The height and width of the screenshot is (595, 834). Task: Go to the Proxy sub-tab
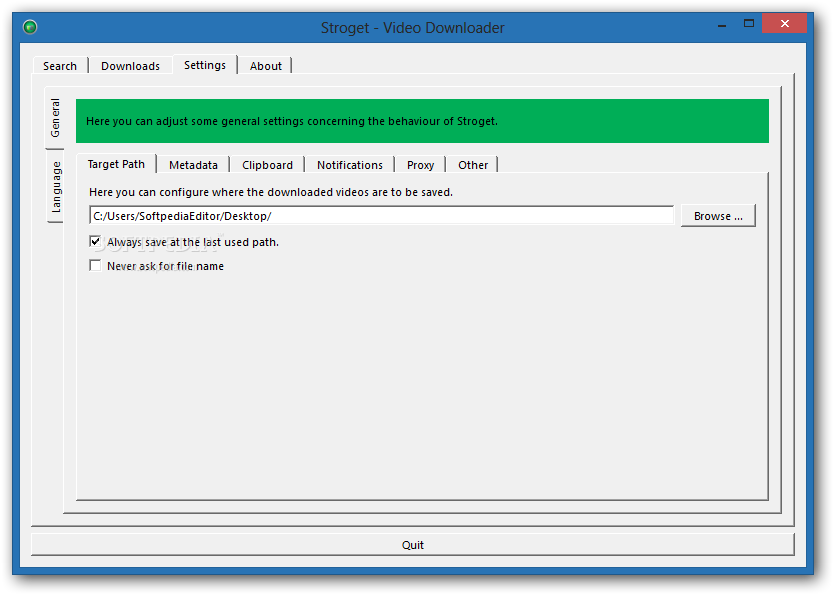(x=420, y=165)
